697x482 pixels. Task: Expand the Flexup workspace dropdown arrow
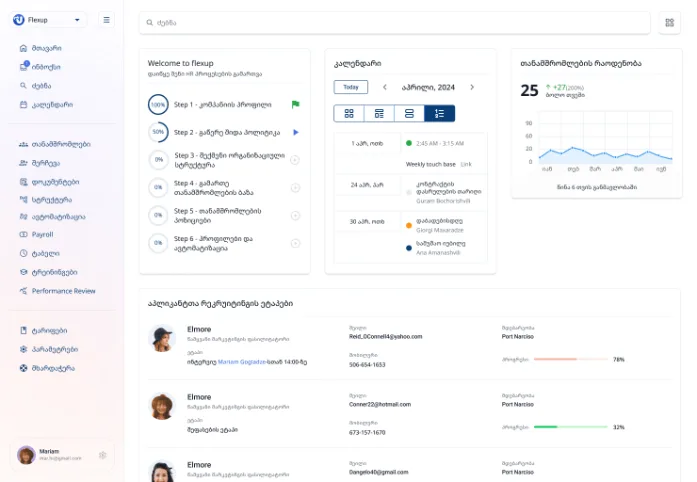pyautogui.click(x=77, y=20)
